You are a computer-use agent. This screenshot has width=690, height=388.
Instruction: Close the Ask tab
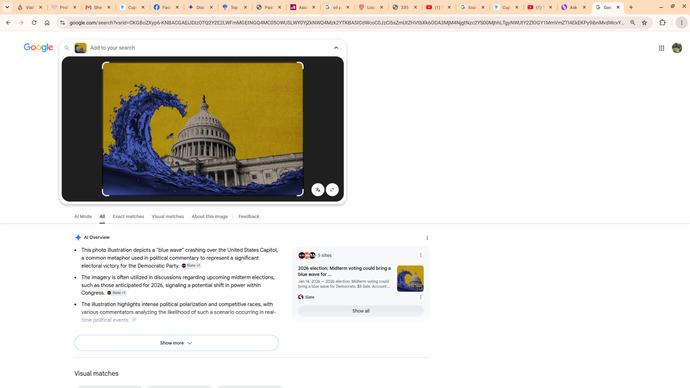(x=584, y=7)
